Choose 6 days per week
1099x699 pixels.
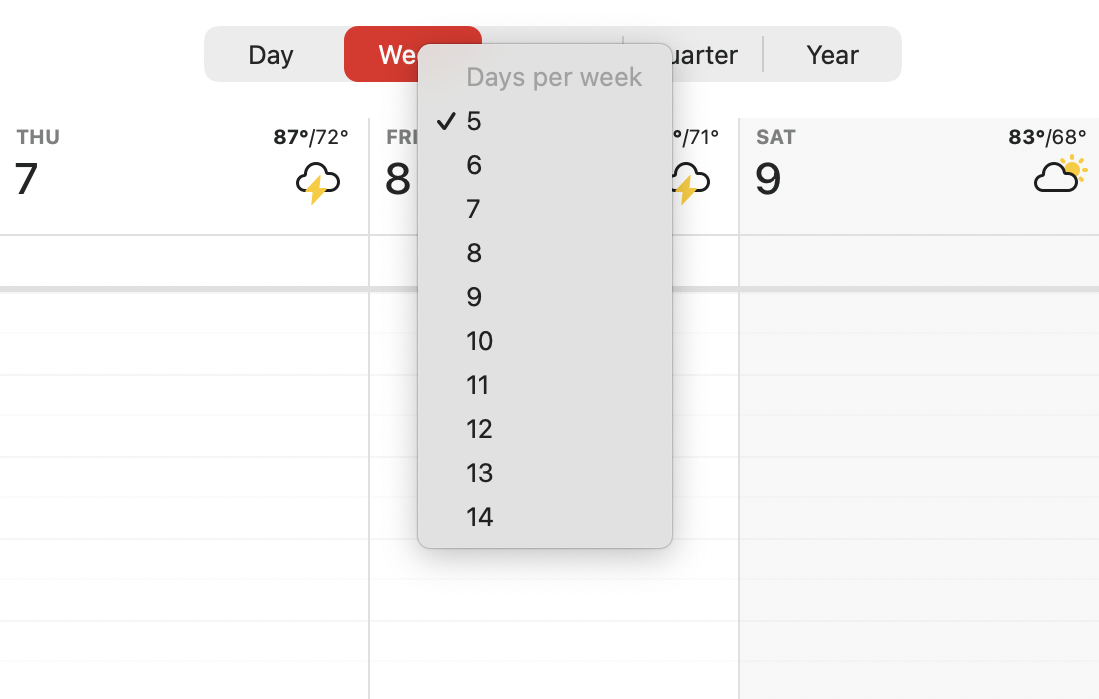pos(545,165)
